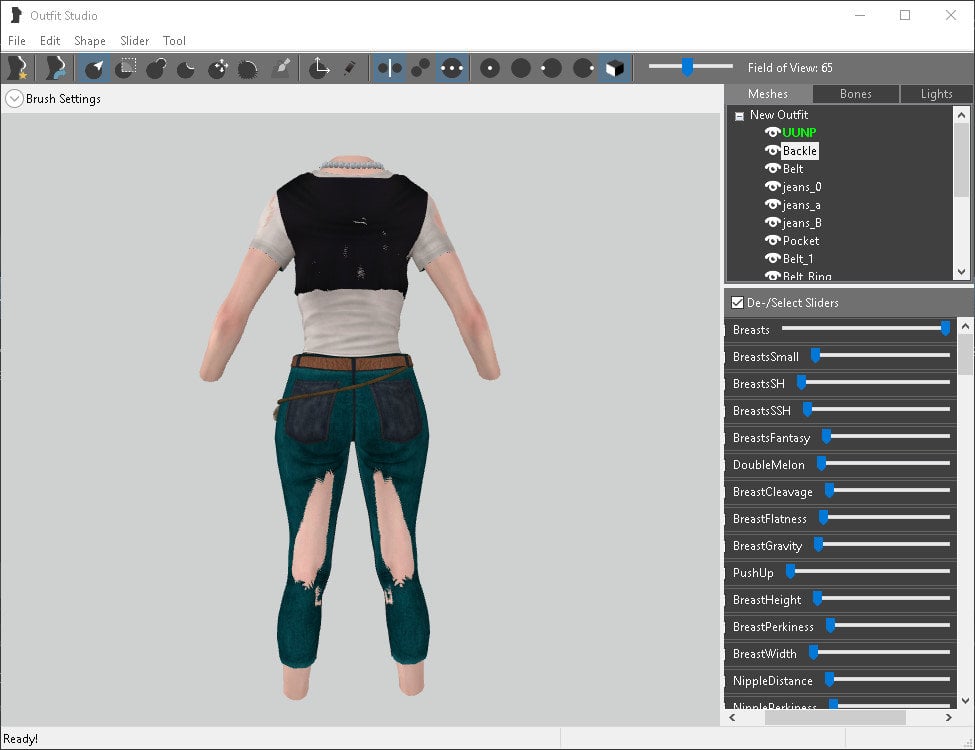Collapse the New Outfit tree node
The height and width of the screenshot is (750, 975).
click(739, 116)
